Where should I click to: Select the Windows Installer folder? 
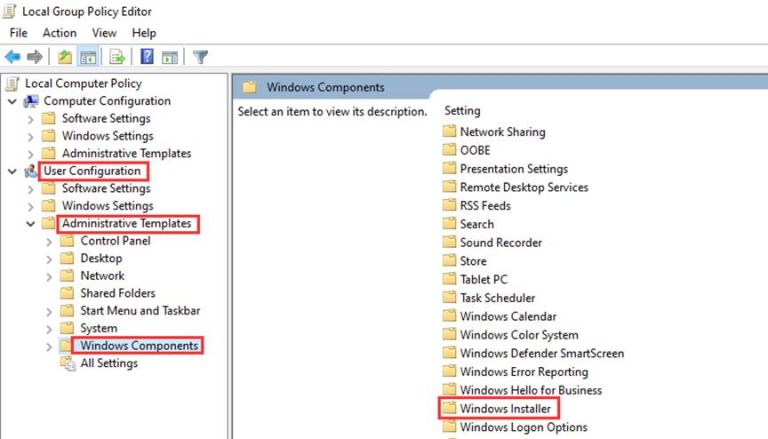[504, 409]
